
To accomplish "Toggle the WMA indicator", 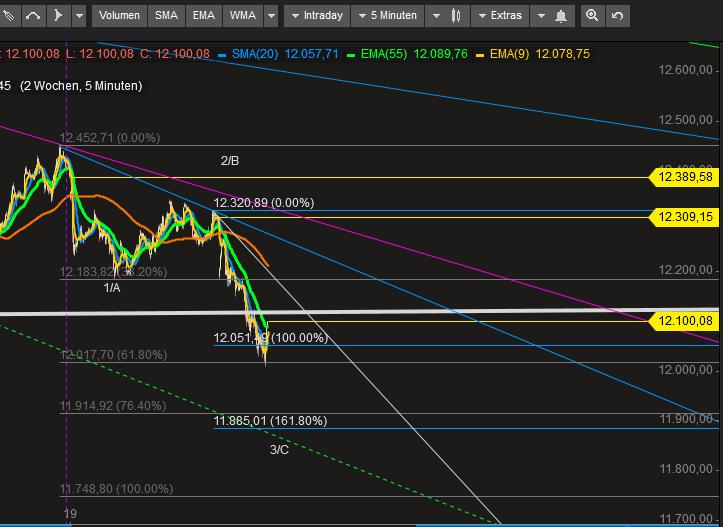I will coord(243,16).
